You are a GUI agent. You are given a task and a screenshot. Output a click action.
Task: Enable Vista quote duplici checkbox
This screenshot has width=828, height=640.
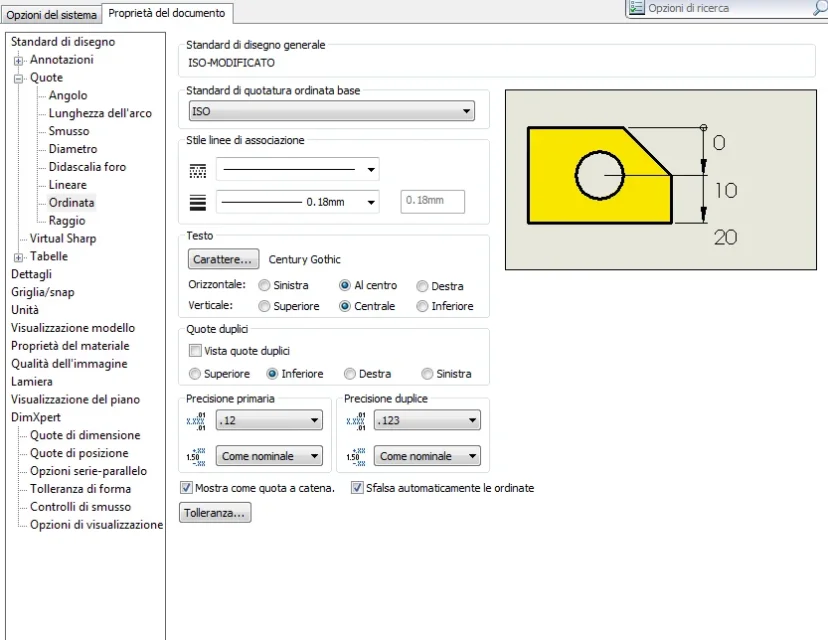pos(195,351)
